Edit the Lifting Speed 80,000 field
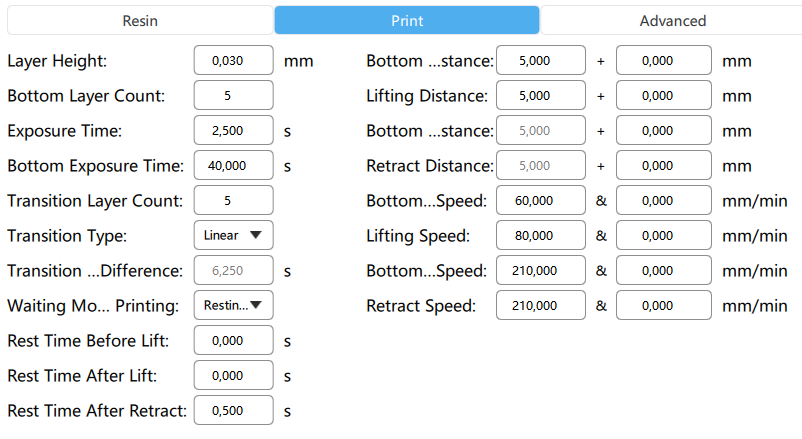 [541, 235]
